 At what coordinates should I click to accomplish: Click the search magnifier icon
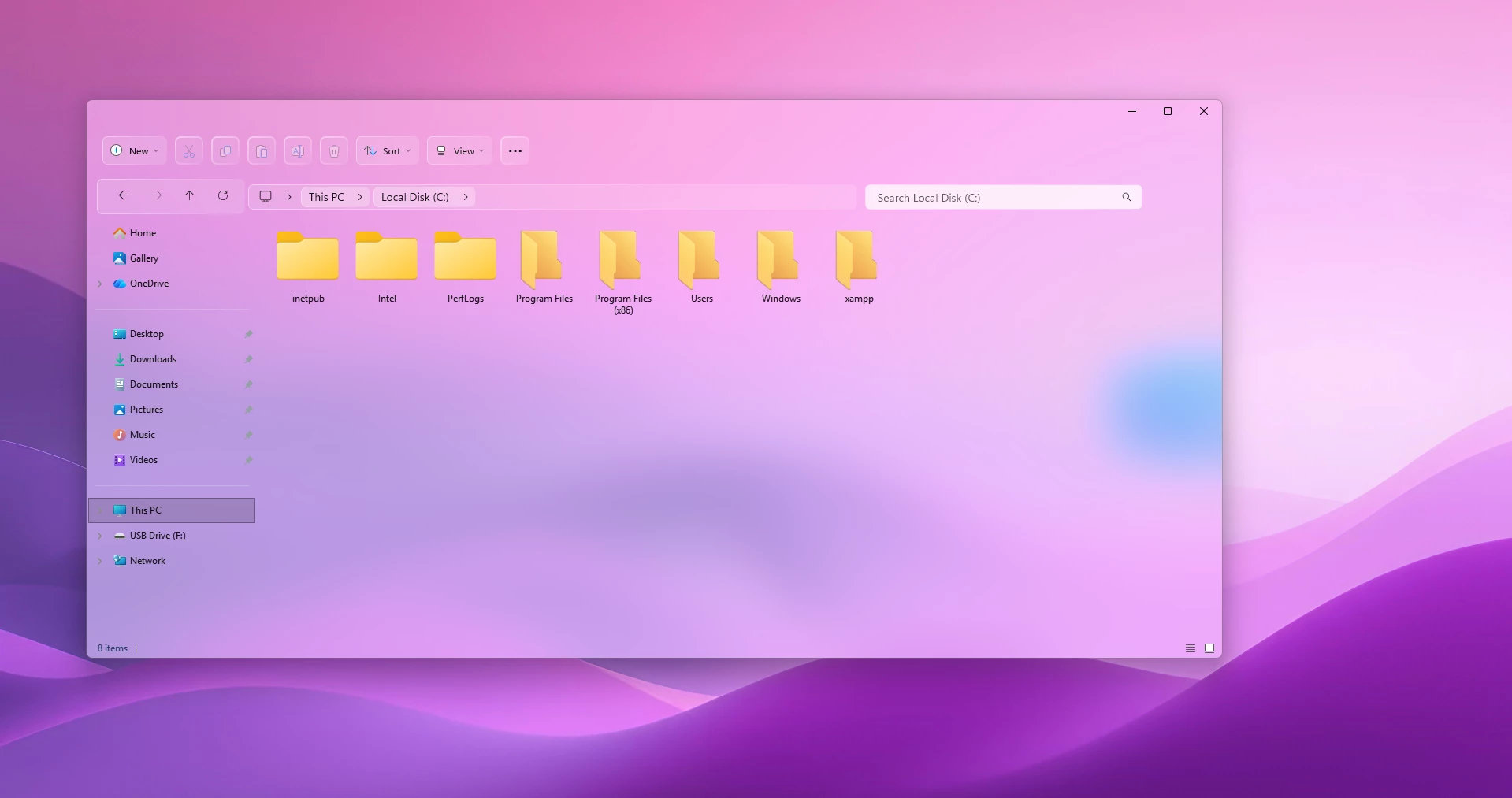(x=1127, y=197)
